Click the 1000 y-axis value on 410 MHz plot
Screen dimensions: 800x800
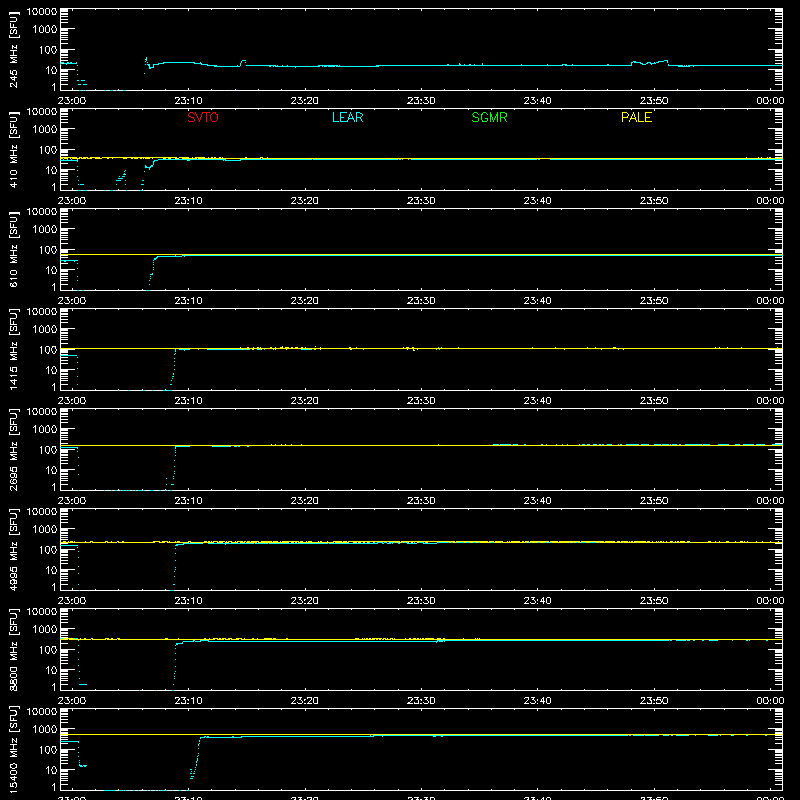click(45, 129)
